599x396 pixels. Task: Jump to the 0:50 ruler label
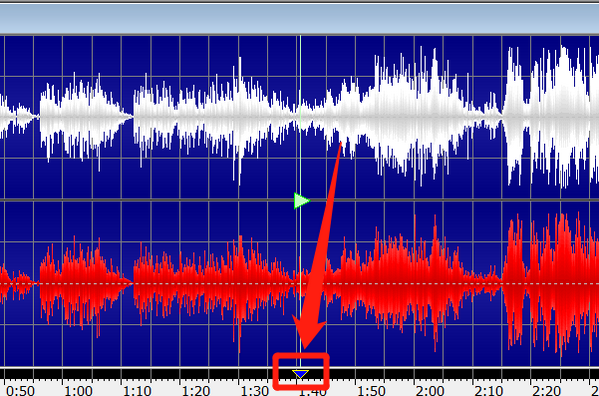[x=20, y=391]
